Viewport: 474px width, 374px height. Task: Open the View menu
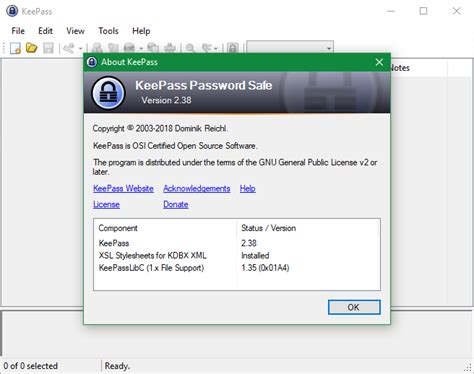click(x=75, y=31)
